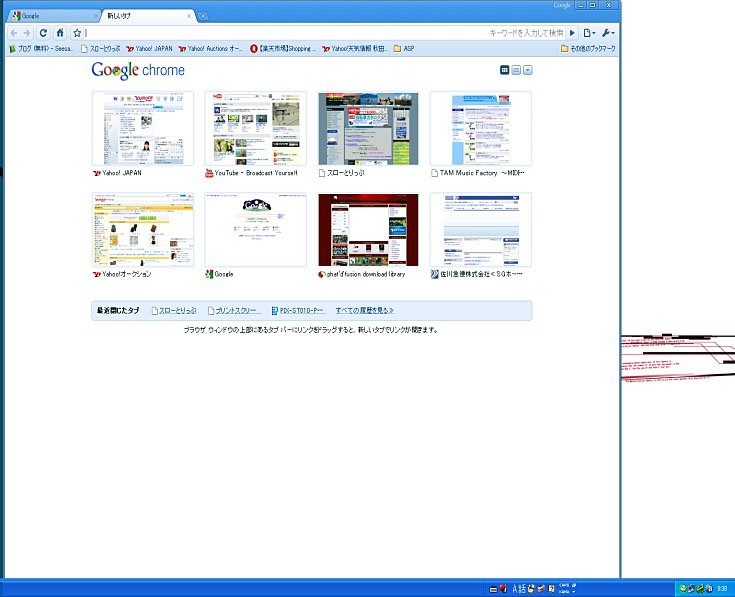Screen dimensions: 735x597
Task: Reopen the recently closed スローとりっぷ tab
Action: [174, 310]
